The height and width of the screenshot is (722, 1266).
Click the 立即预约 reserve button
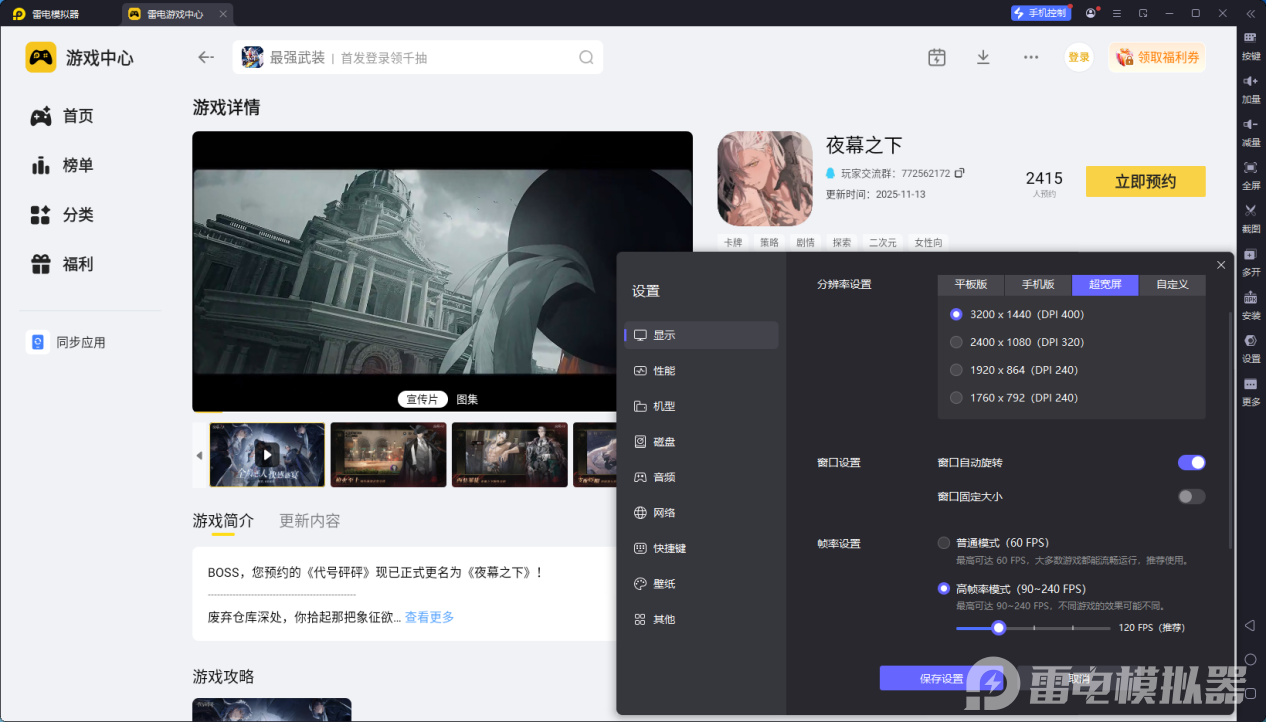(x=1145, y=181)
